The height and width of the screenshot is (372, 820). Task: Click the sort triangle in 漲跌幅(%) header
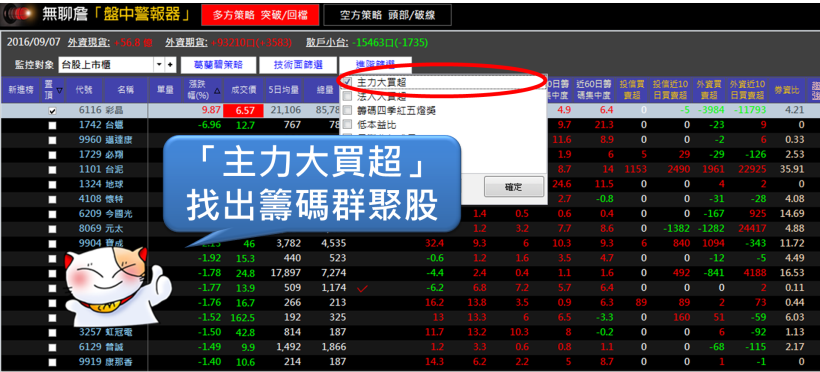217,90
